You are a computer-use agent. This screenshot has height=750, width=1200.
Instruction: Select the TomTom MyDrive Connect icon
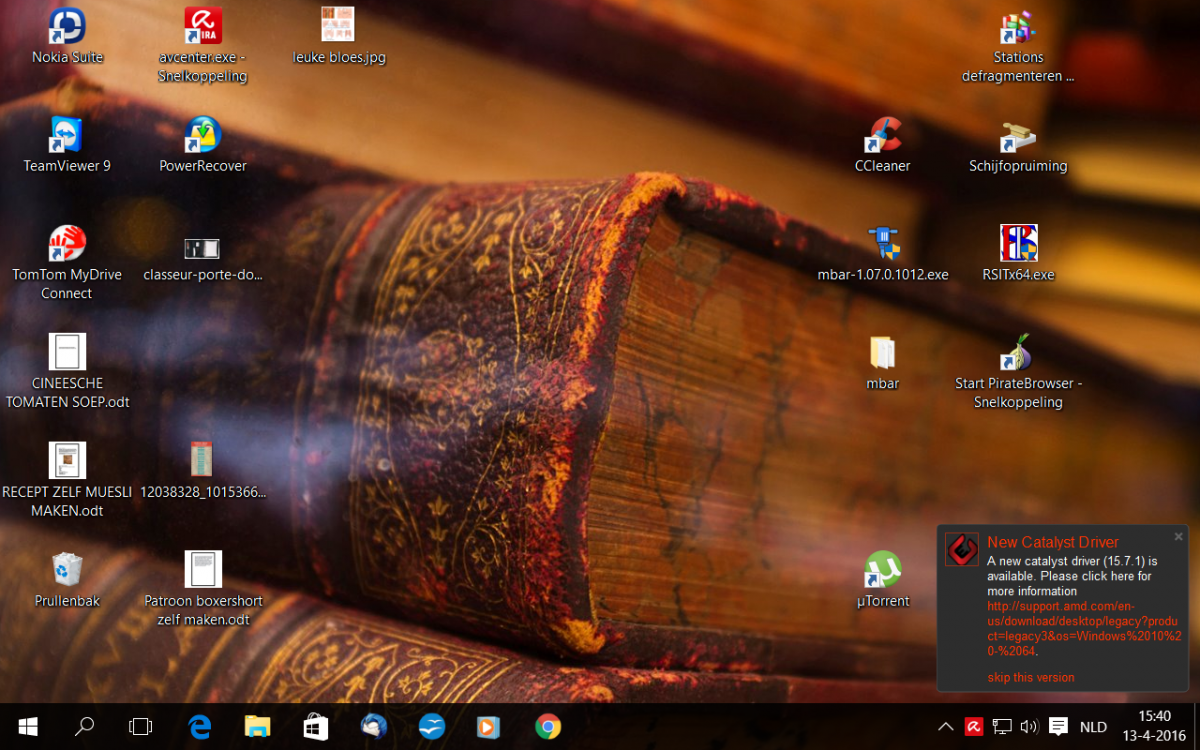coord(67,244)
